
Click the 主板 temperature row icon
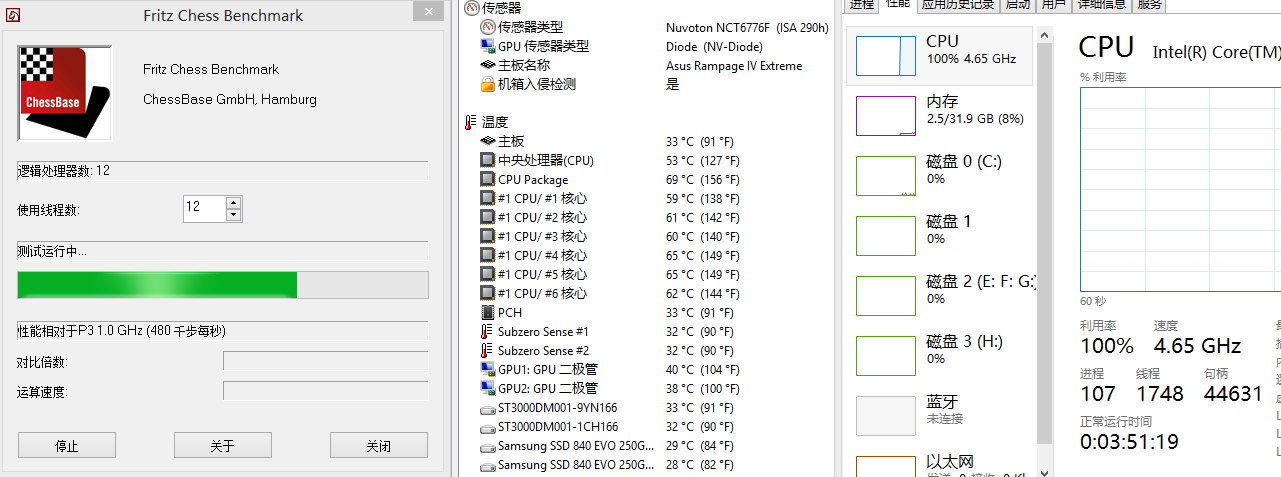point(488,141)
